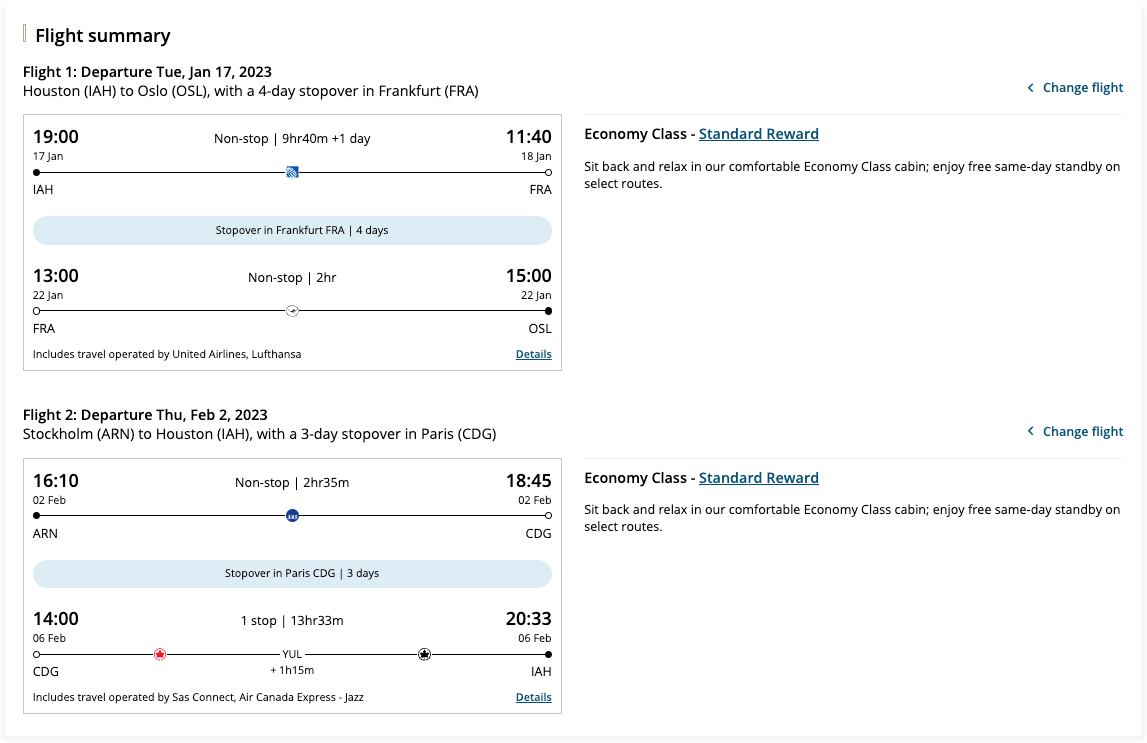Screen dimensions: 1147x743
Task: Click the section marker beside Flight summary heading
Action: pos(25,35)
